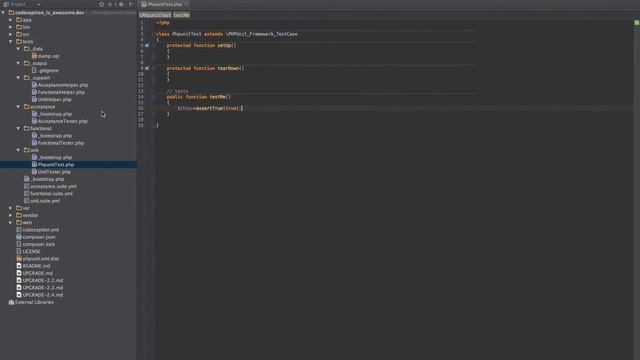The image size is (640, 360).
Task: Select acceptance.suite.yml file
Action: pos(53,186)
